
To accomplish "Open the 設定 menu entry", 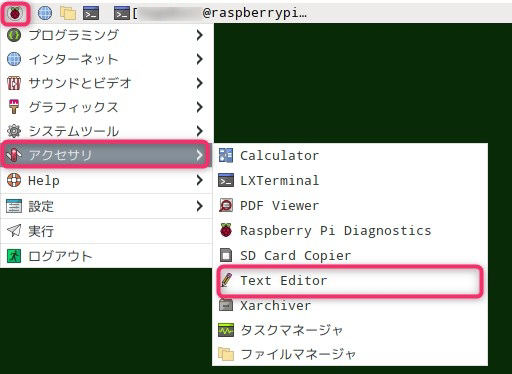I will coord(106,206).
